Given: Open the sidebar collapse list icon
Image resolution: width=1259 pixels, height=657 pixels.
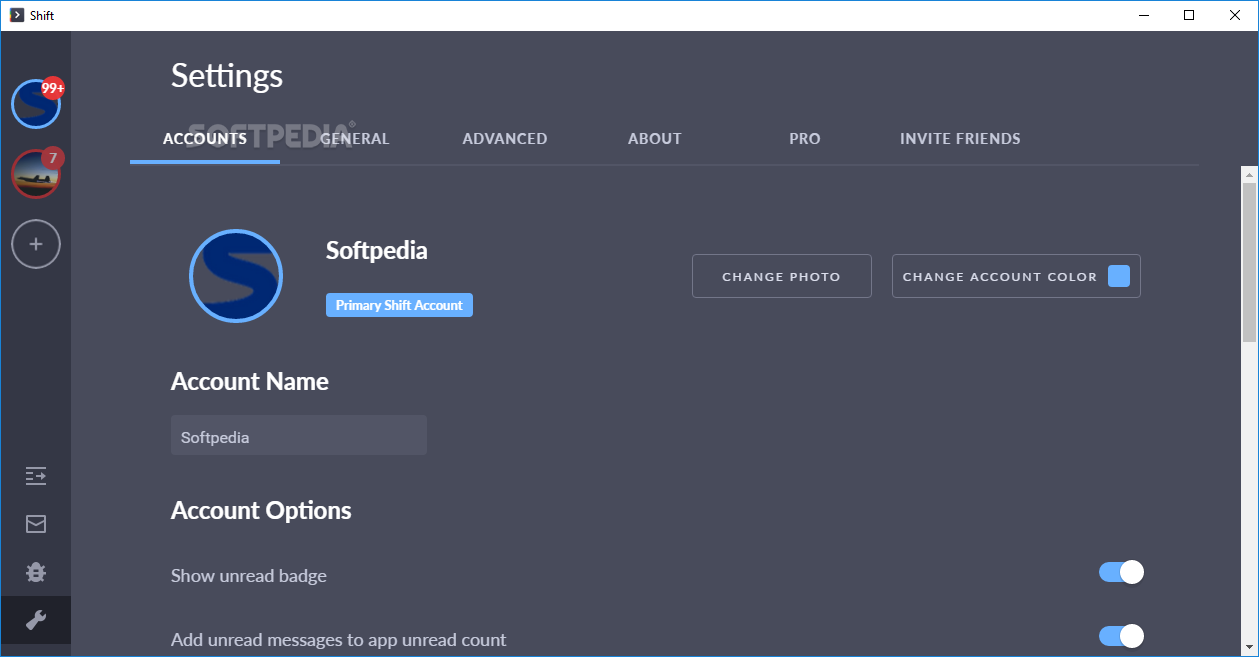Looking at the screenshot, I should 36,476.
